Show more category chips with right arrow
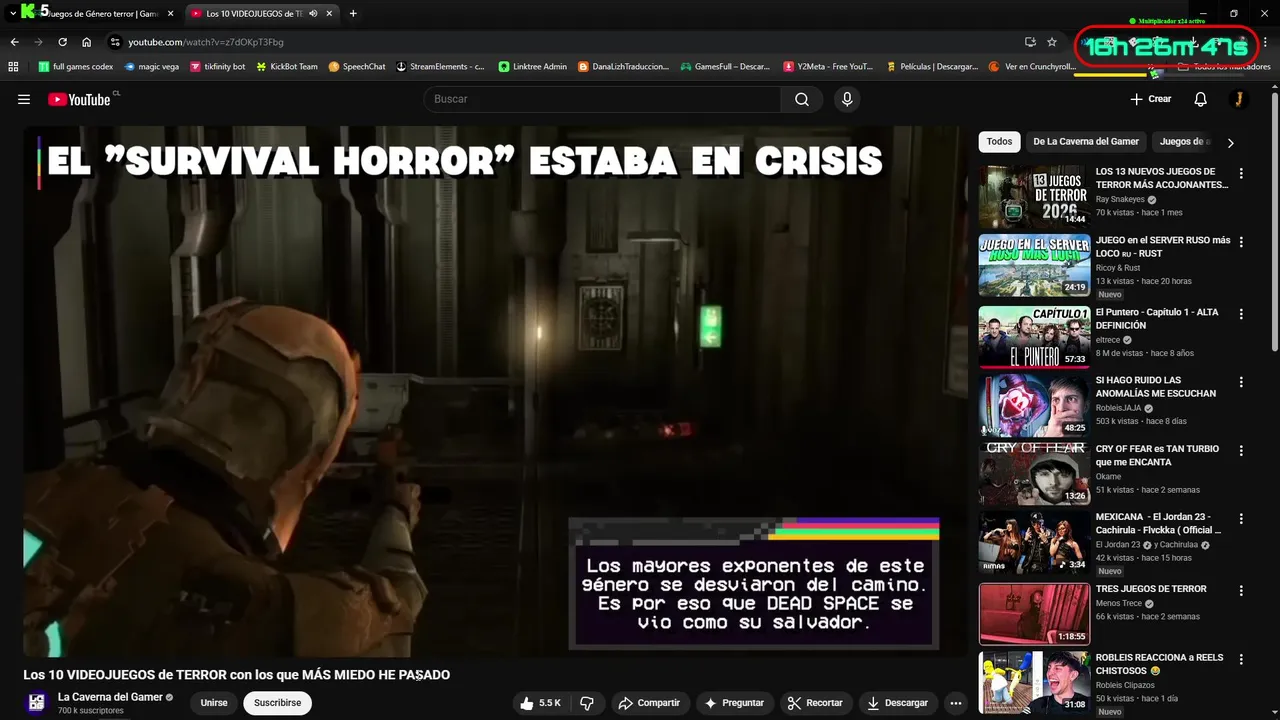Image resolution: width=1280 pixels, height=720 pixels. pyautogui.click(x=1230, y=142)
